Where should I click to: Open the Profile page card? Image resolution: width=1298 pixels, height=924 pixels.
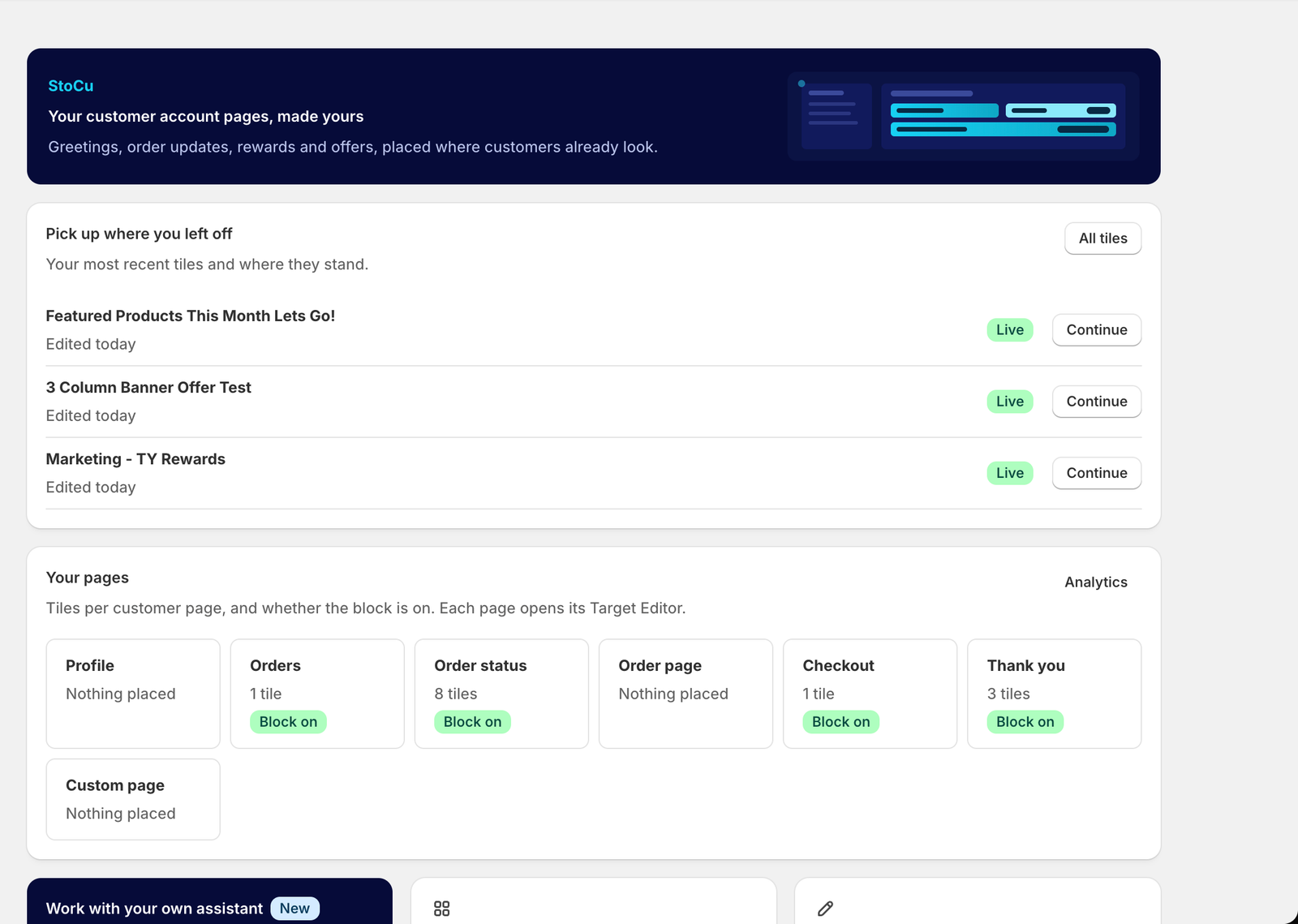click(x=133, y=694)
